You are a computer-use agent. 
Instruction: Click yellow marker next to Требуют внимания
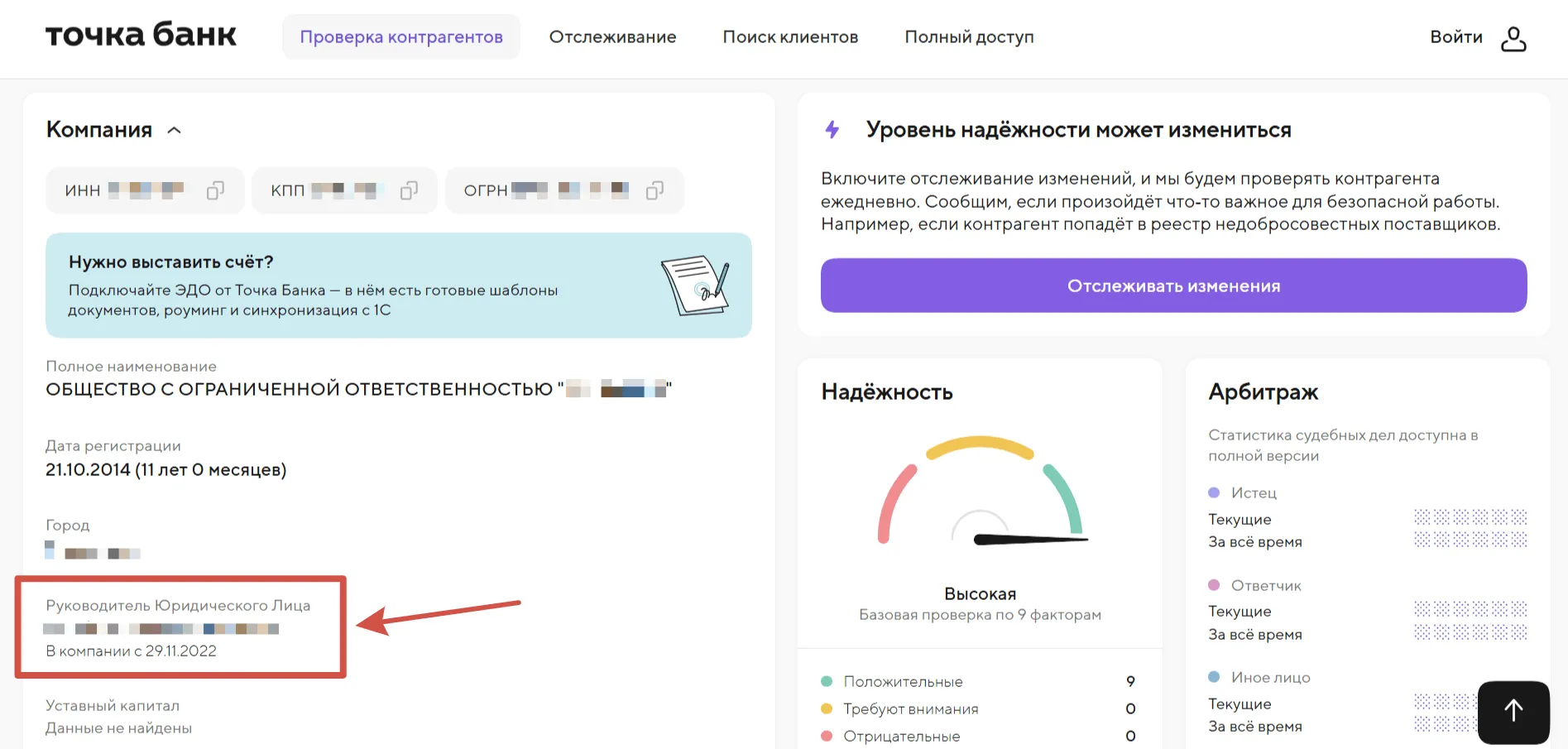[x=827, y=708]
